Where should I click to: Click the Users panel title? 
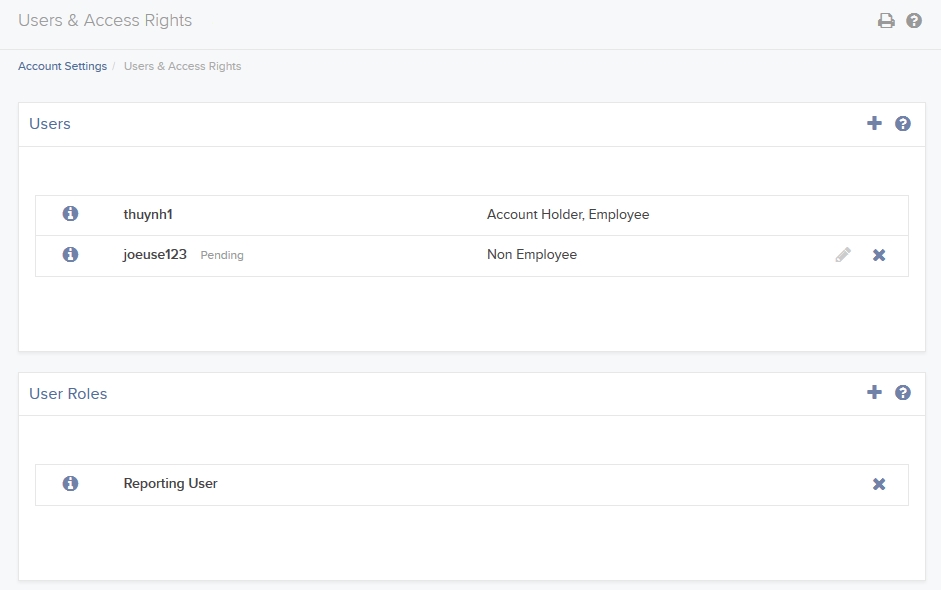pyautogui.click(x=50, y=123)
